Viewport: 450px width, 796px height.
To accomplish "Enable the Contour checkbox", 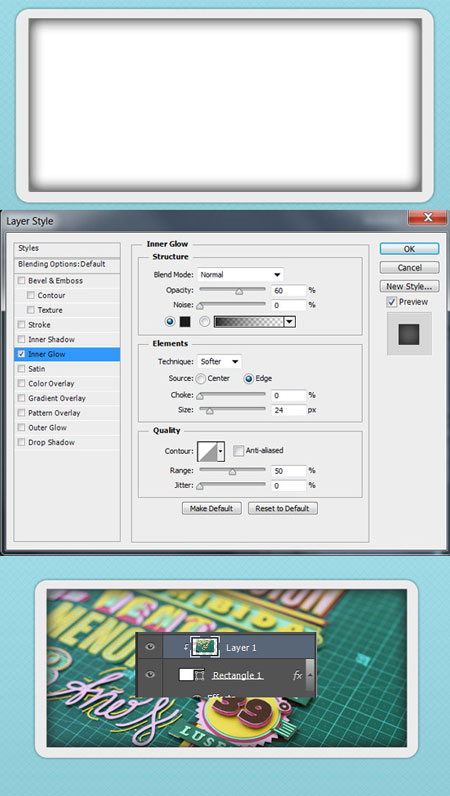I will (x=31, y=295).
